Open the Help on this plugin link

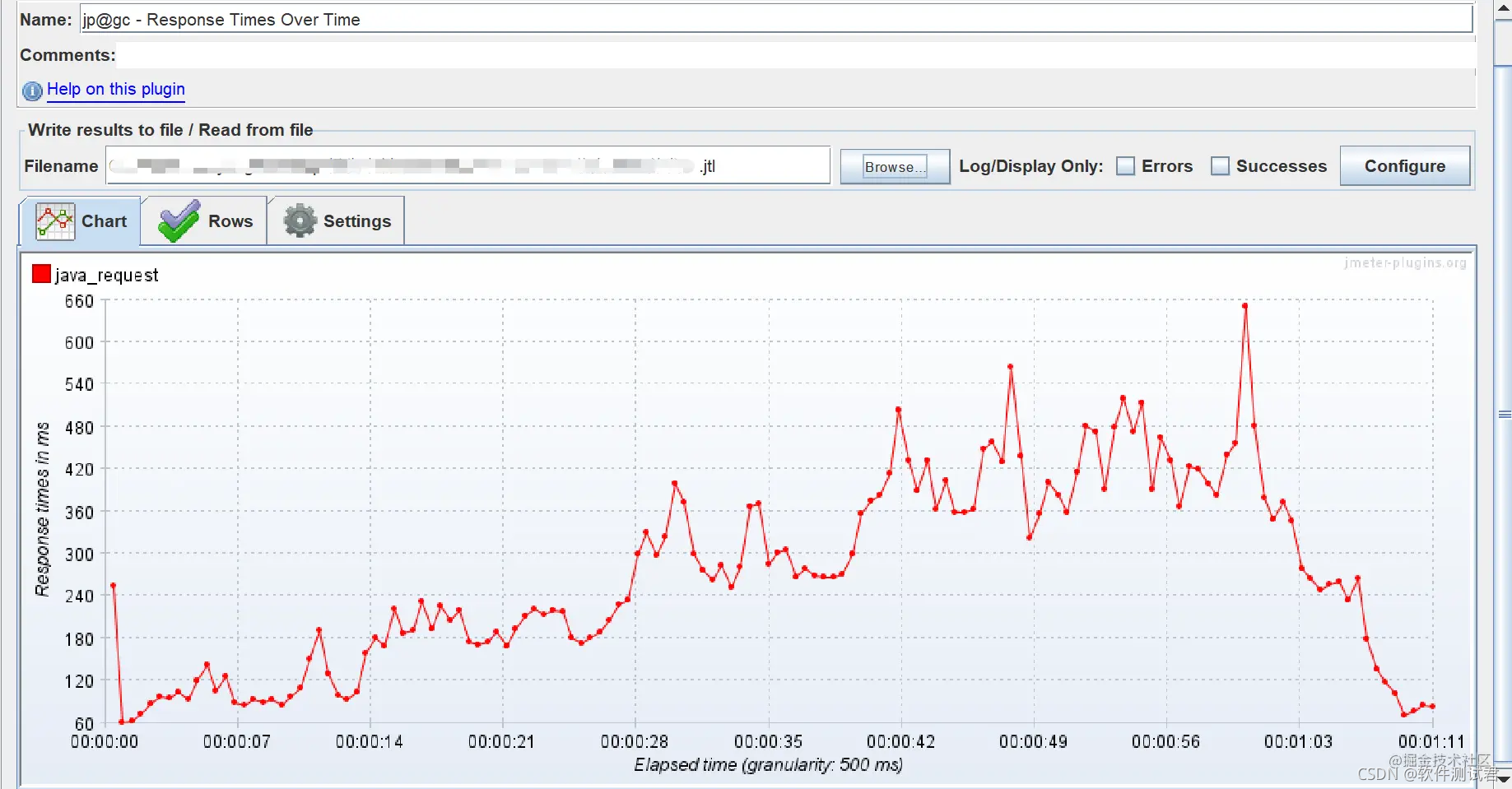[115, 89]
